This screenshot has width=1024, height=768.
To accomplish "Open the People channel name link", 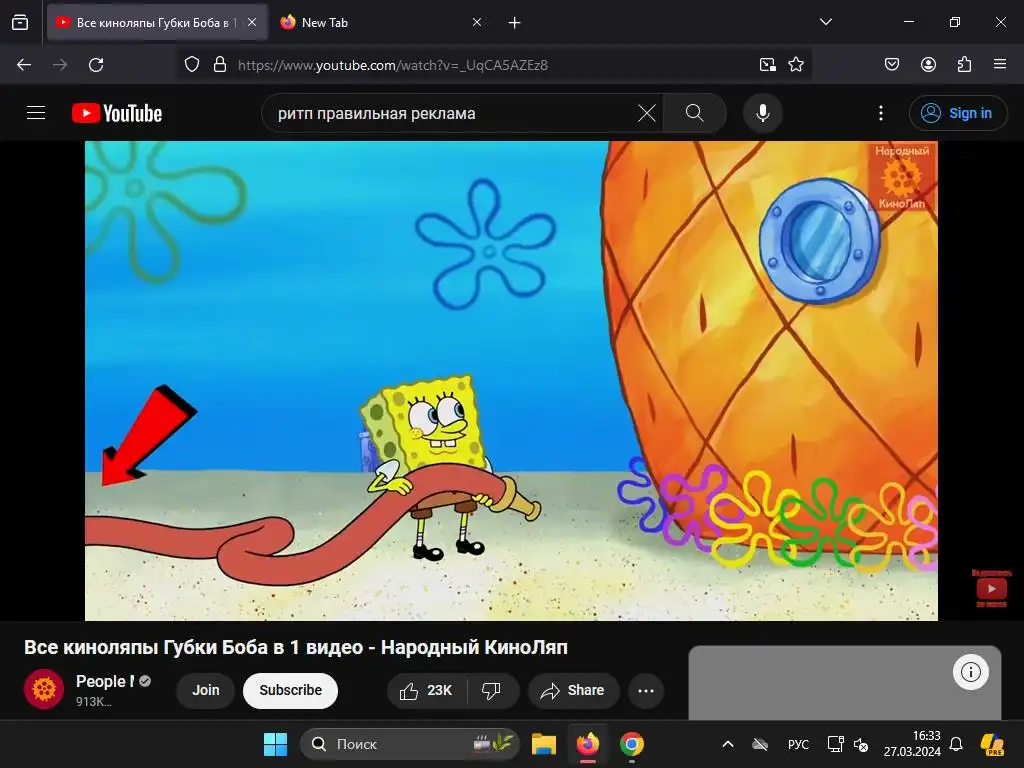I will point(104,681).
